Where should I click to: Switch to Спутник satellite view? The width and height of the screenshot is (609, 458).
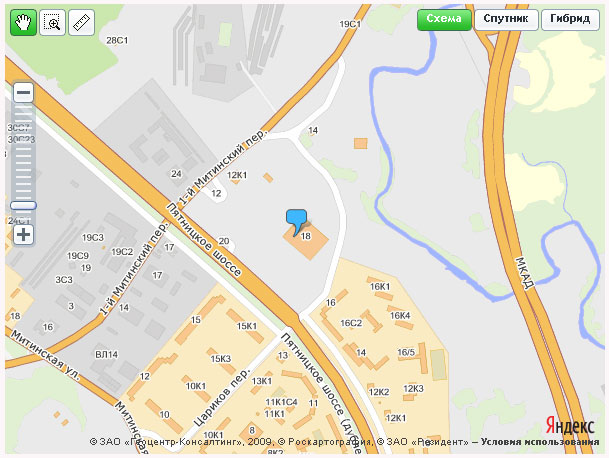point(506,19)
